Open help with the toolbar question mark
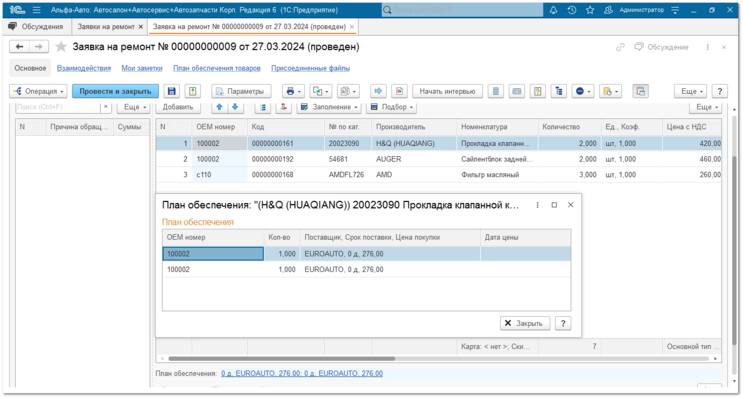Screen dimensions: 743x398 tap(720, 91)
